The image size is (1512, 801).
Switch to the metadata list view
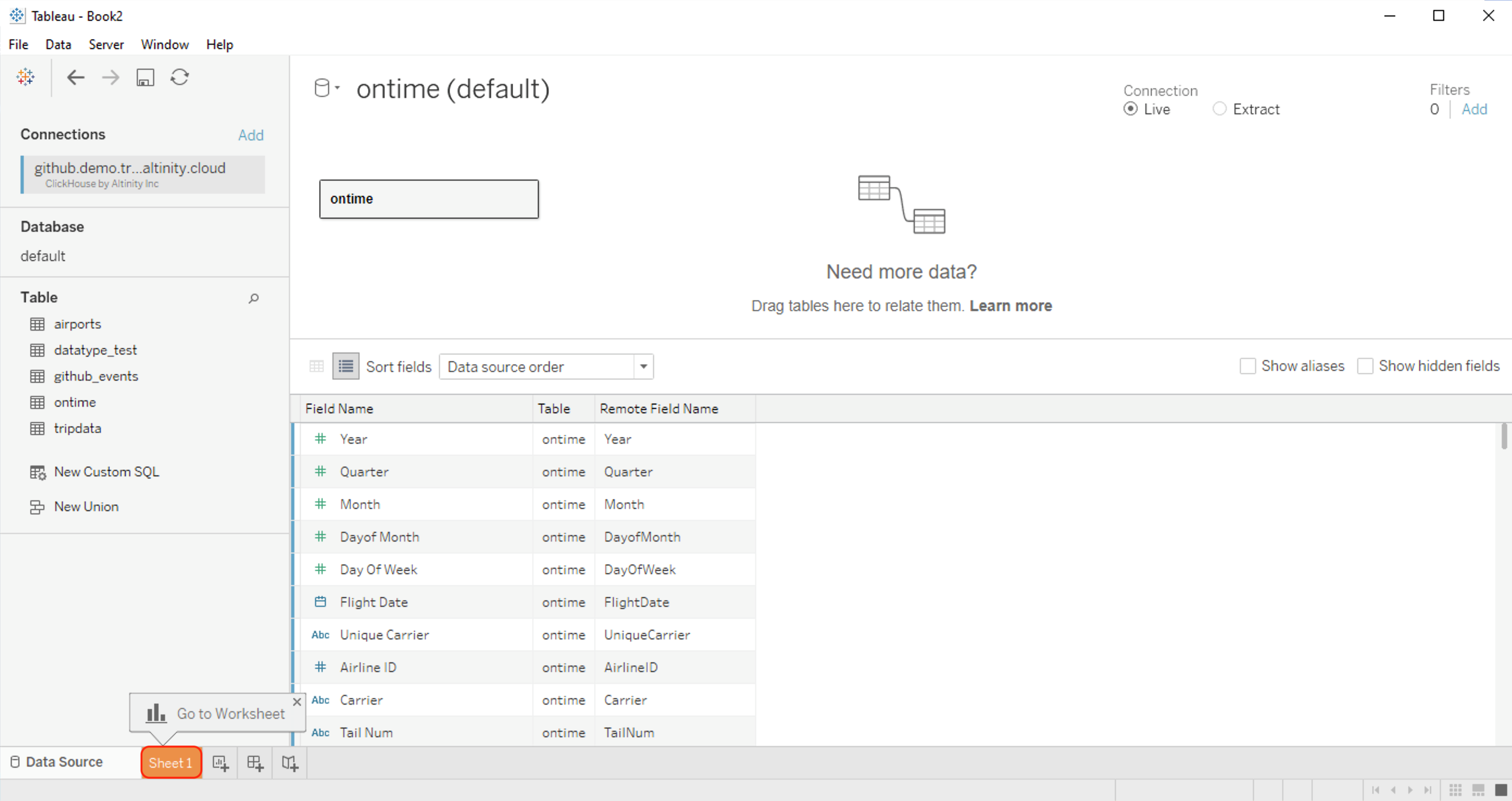coord(346,366)
